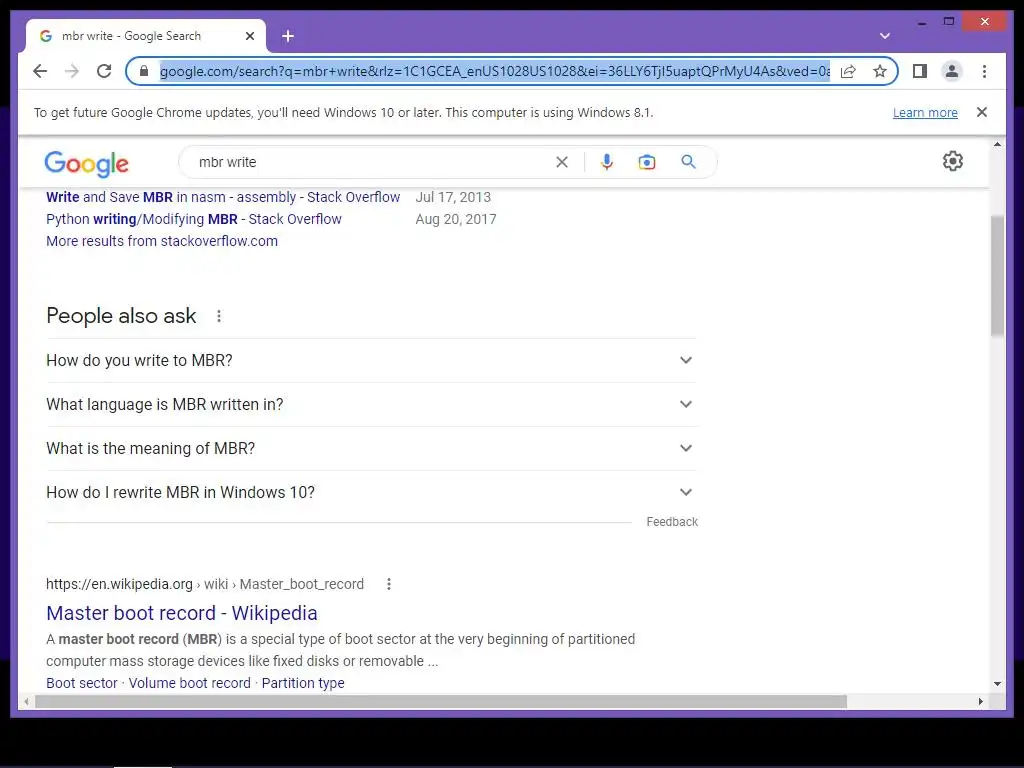The height and width of the screenshot is (768, 1024).
Task: Open the 'Volume boot record' sublink
Action: click(189, 683)
